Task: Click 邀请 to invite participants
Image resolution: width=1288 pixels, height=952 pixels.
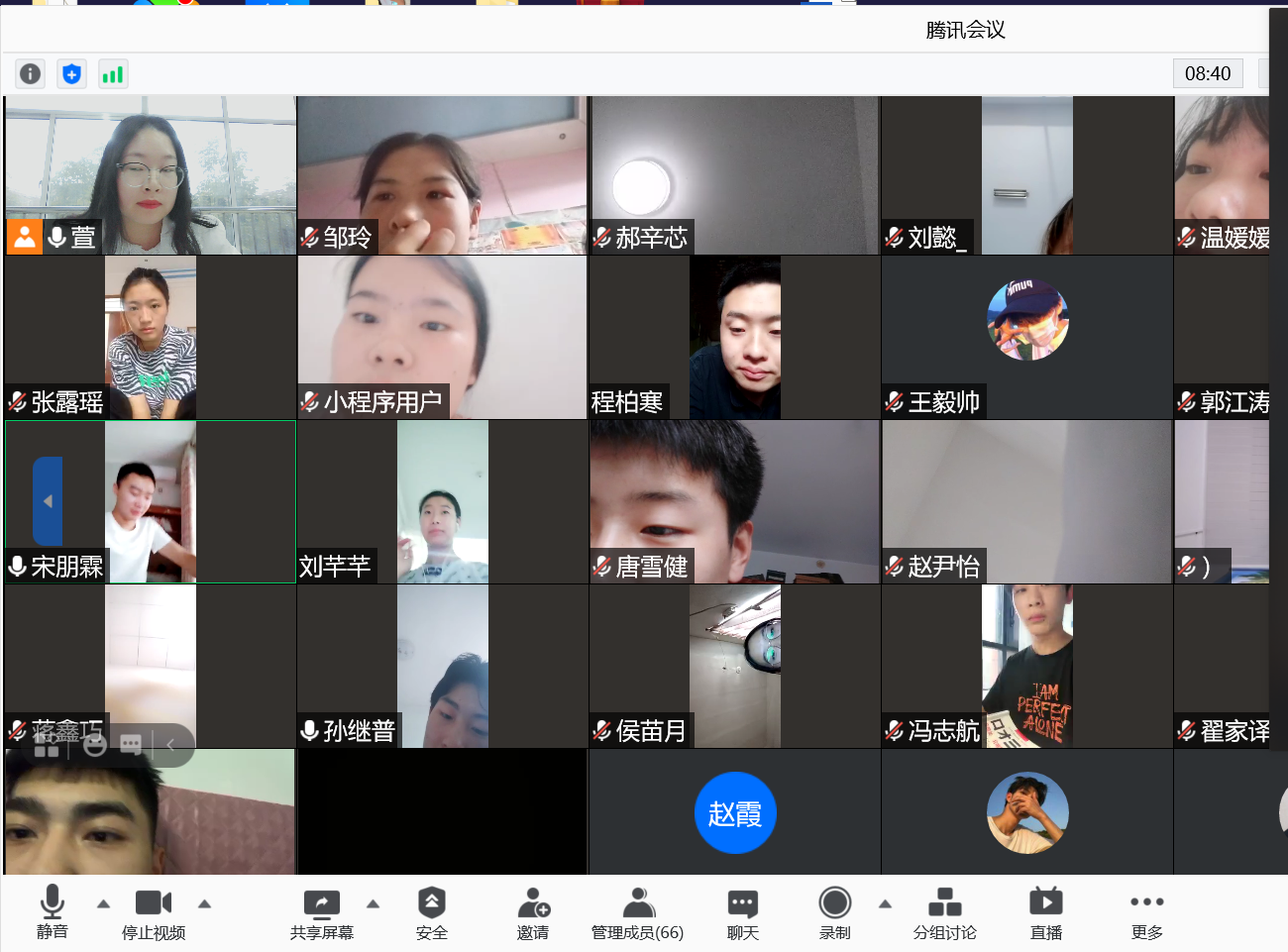Action: pyautogui.click(x=533, y=912)
